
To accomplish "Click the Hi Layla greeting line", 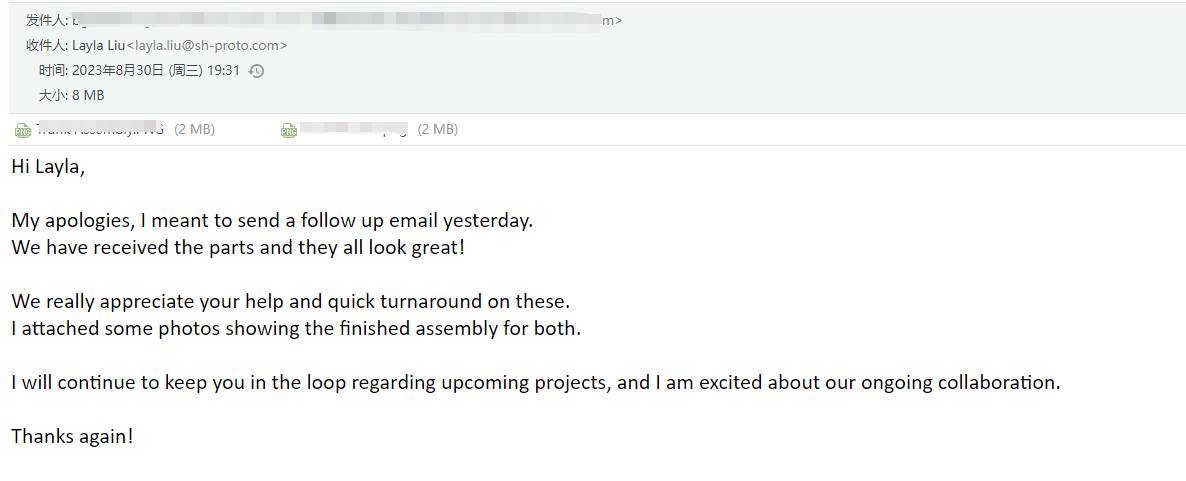I will click(x=48, y=168).
